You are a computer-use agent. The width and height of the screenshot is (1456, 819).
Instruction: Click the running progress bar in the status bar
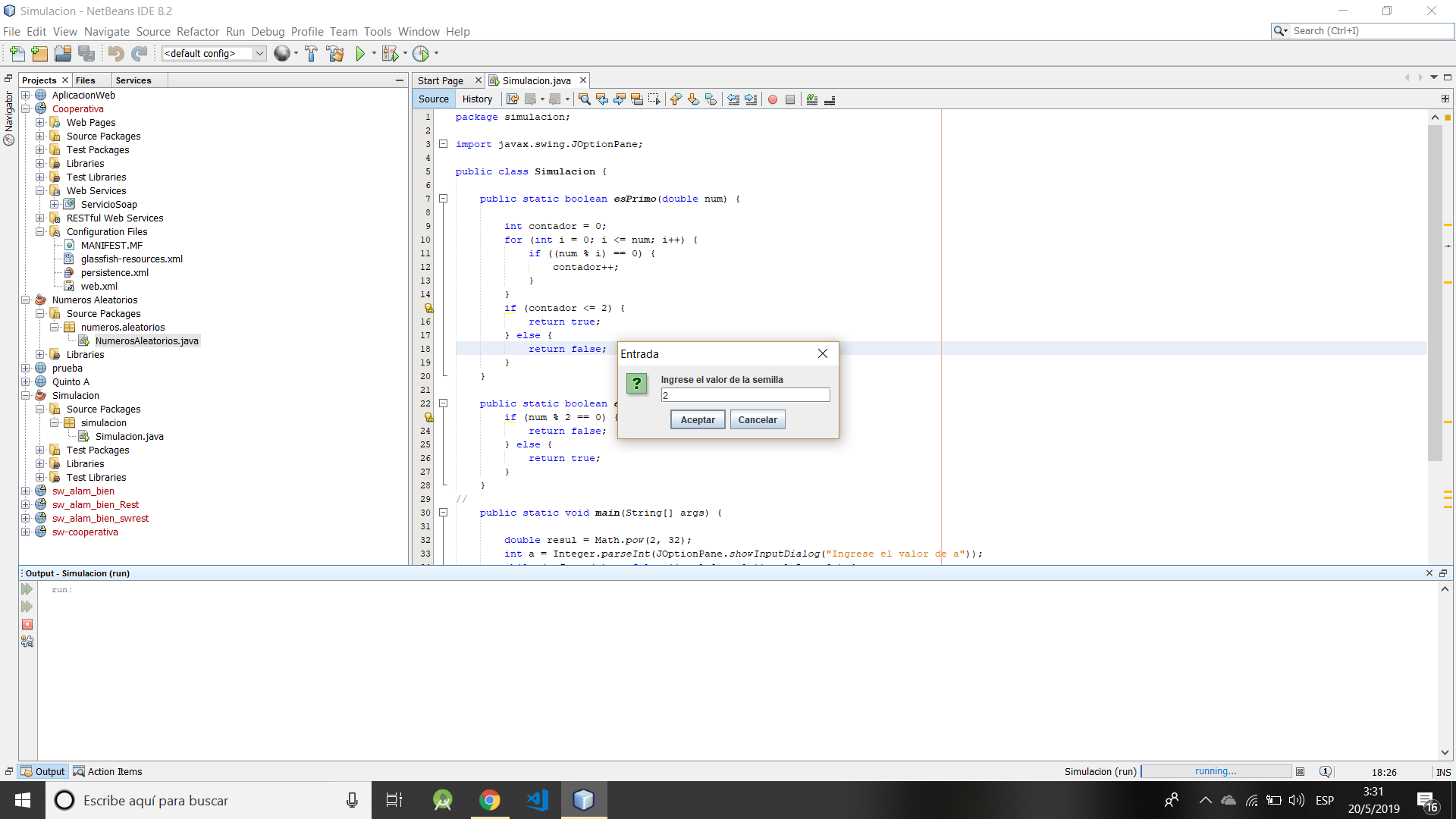coord(1215,771)
